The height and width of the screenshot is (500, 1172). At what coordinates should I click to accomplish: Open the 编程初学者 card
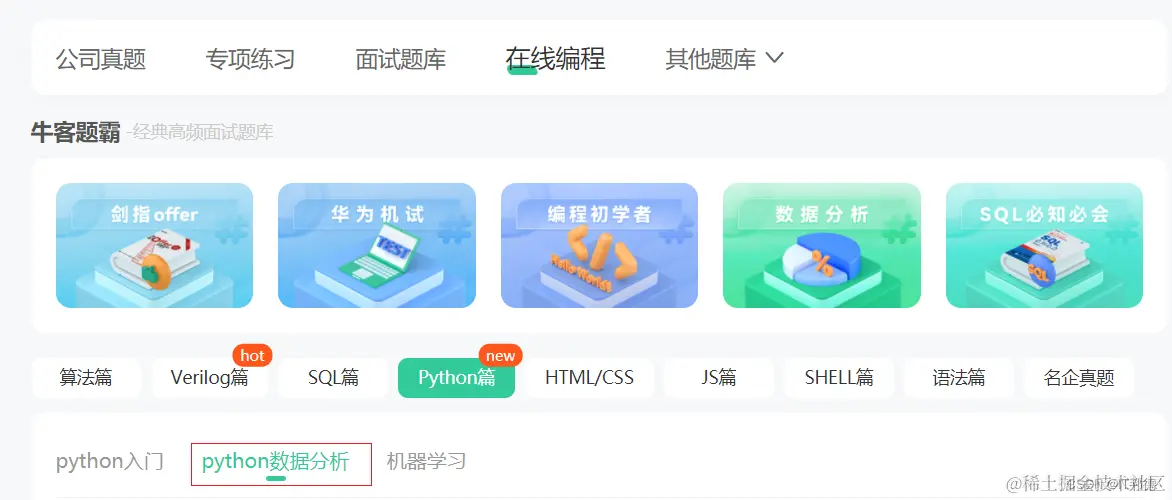click(x=599, y=245)
